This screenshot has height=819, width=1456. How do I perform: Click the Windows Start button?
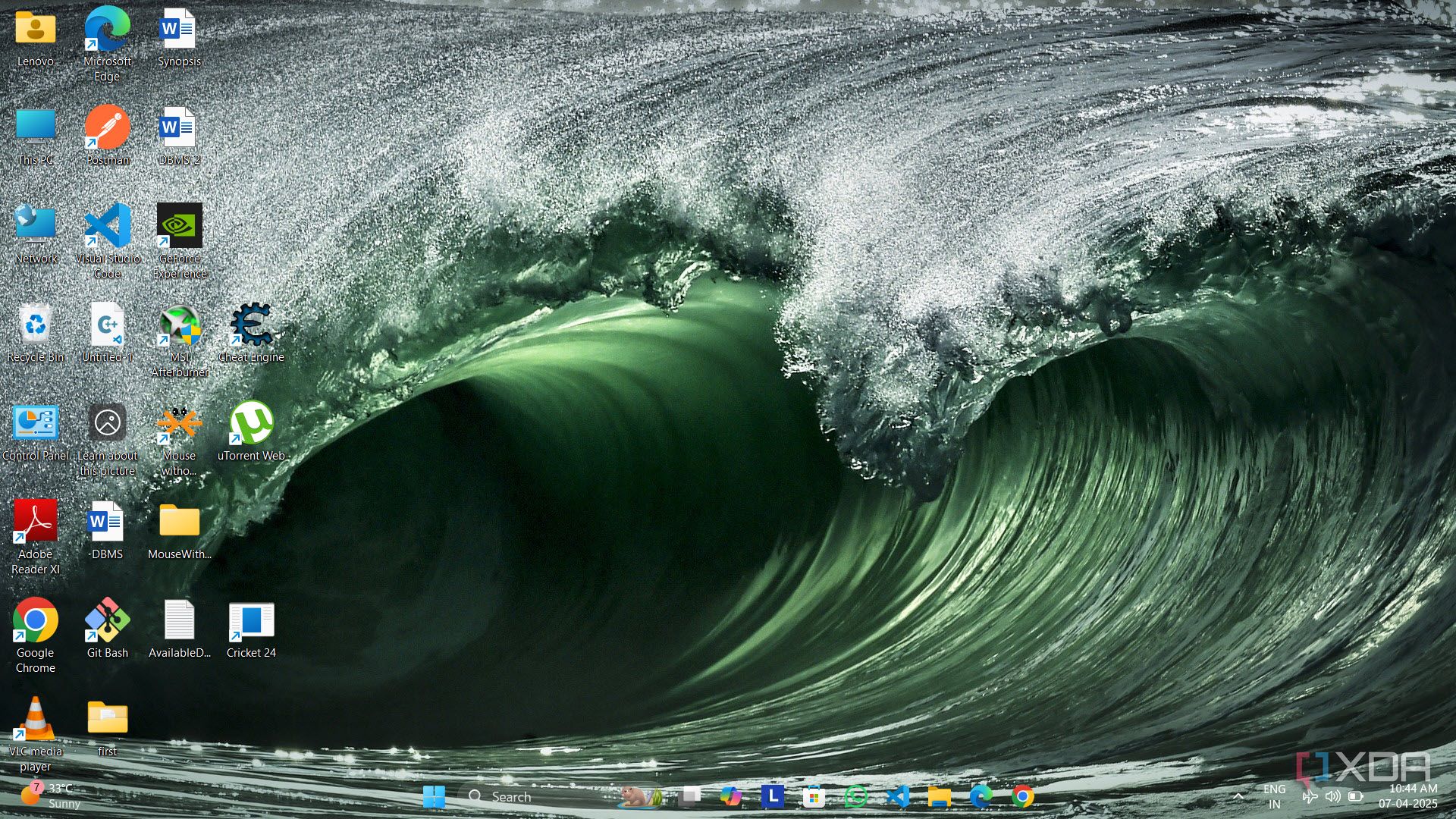coord(434,796)
